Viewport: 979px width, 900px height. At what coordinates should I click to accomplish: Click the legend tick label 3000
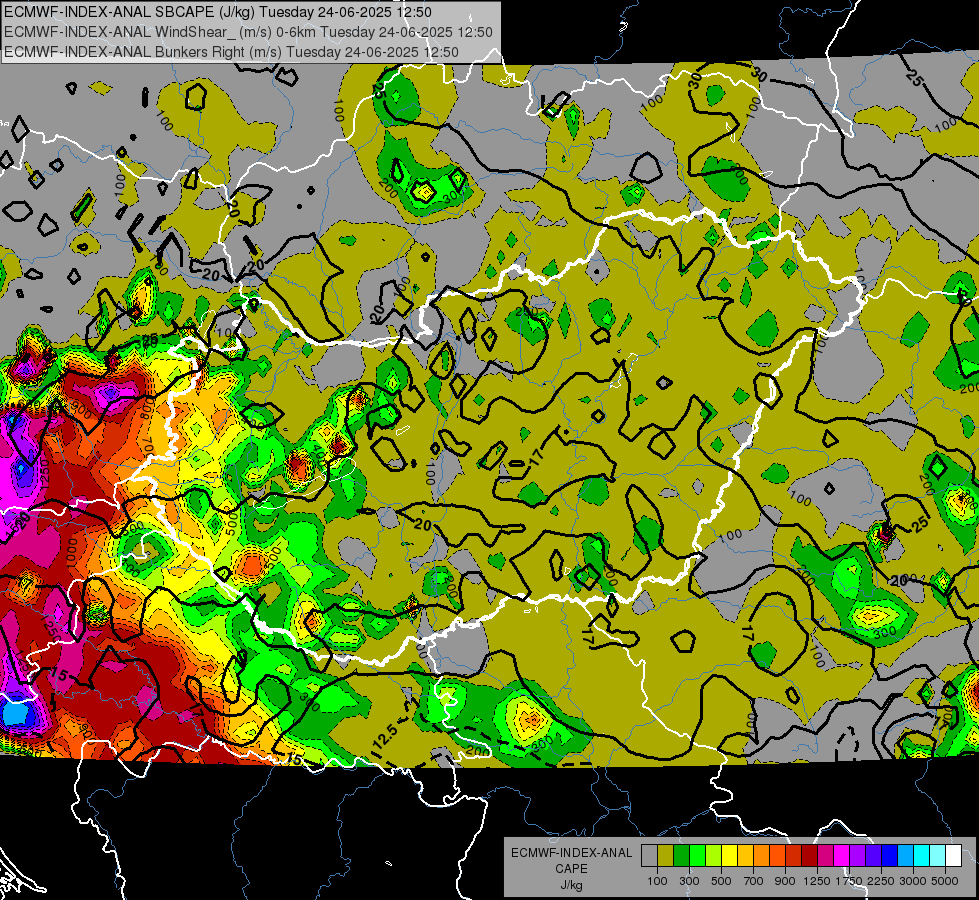(913, 881)
